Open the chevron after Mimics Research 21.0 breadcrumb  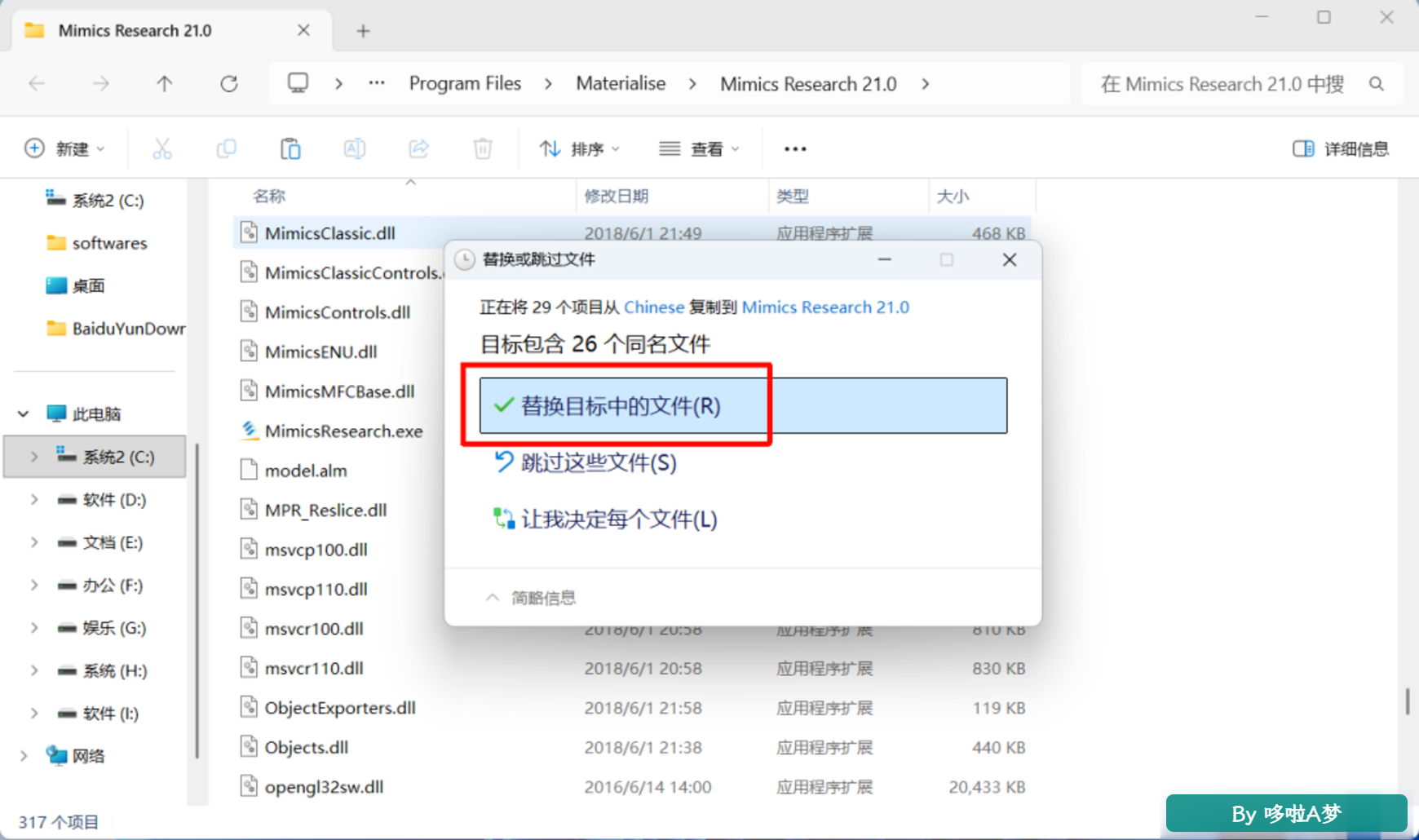926,84
